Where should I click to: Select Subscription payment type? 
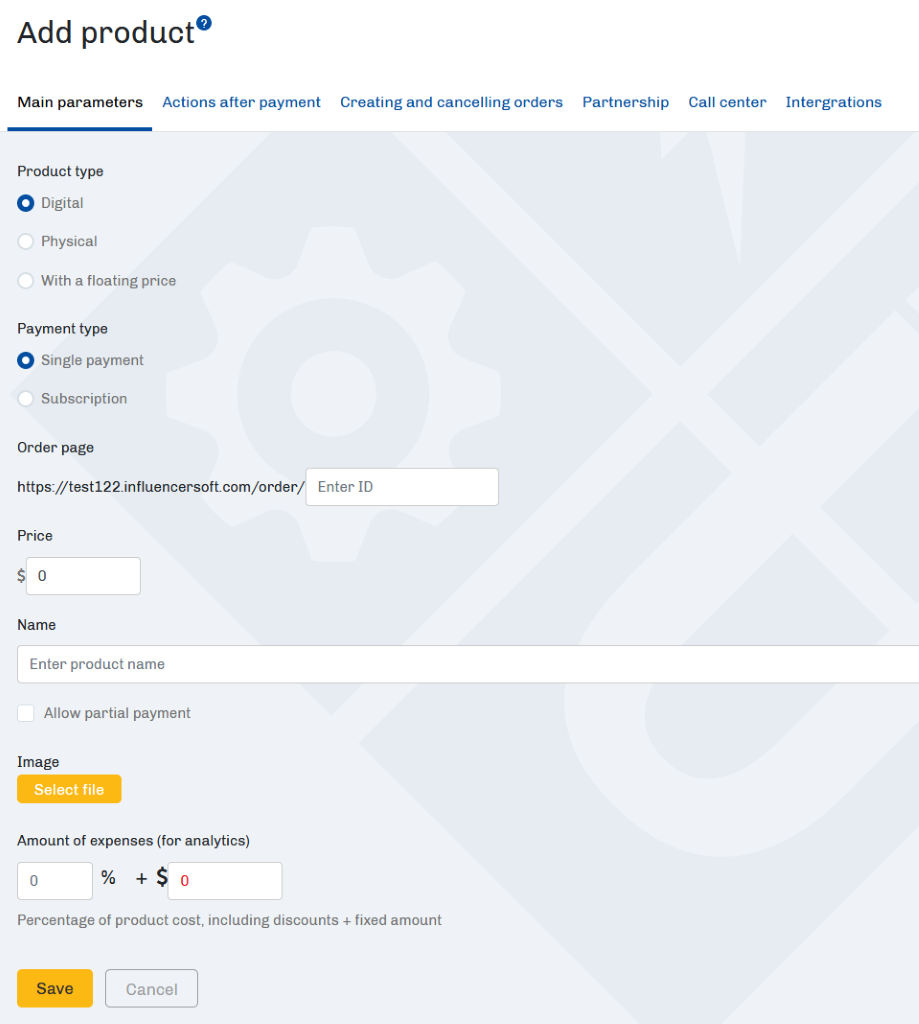tap(26, 399)
